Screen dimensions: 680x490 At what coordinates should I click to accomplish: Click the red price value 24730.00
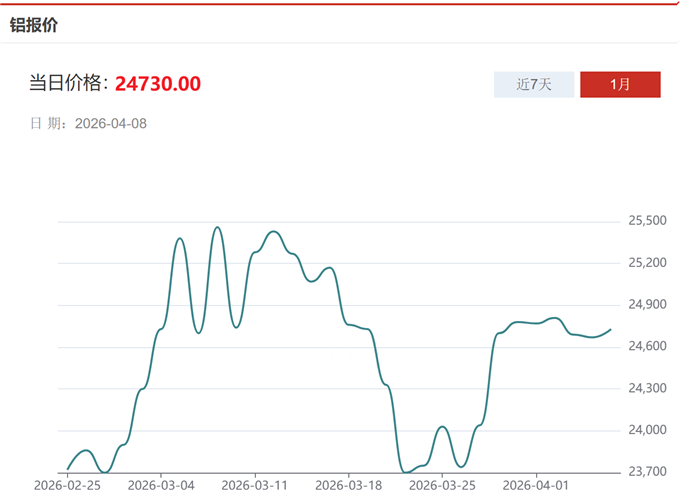click(158, 84)
